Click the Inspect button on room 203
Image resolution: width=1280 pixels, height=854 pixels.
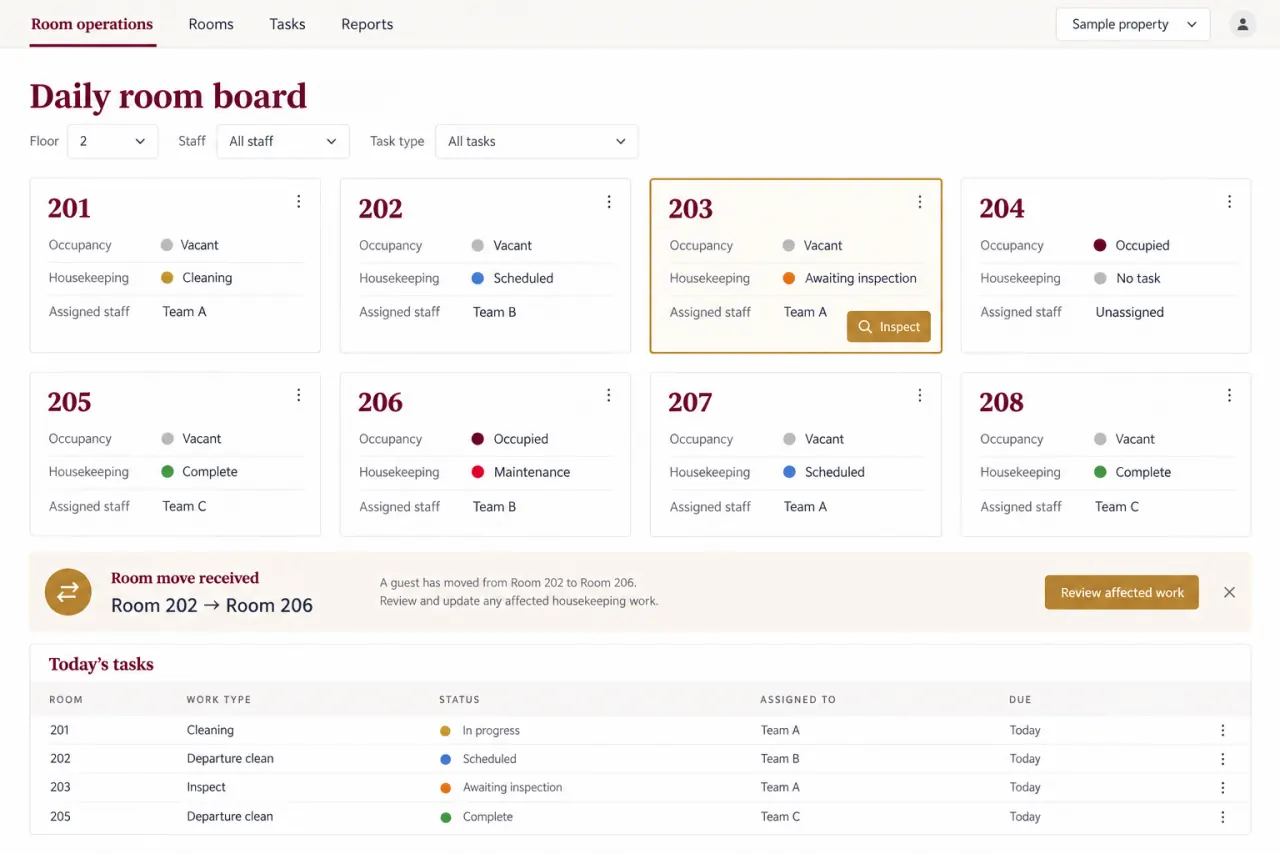tap(889, 327)
